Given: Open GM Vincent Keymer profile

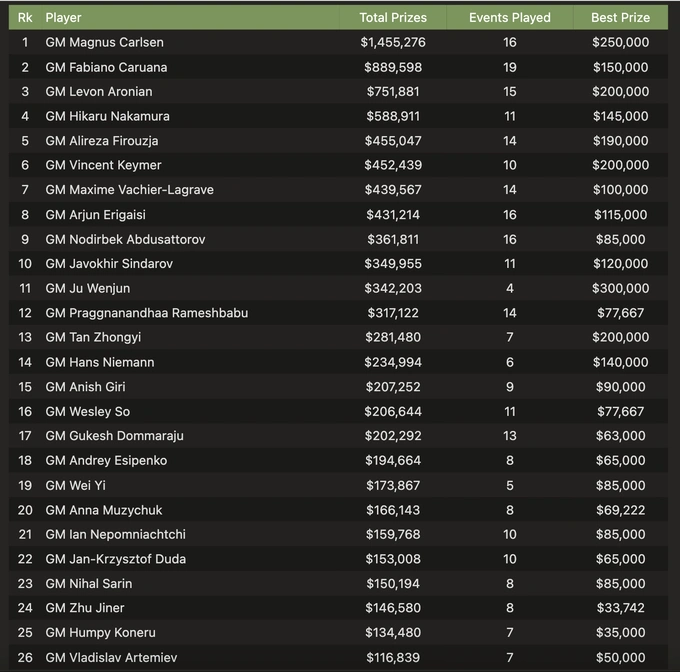Looking at the screenshot, I should point(104,165).
